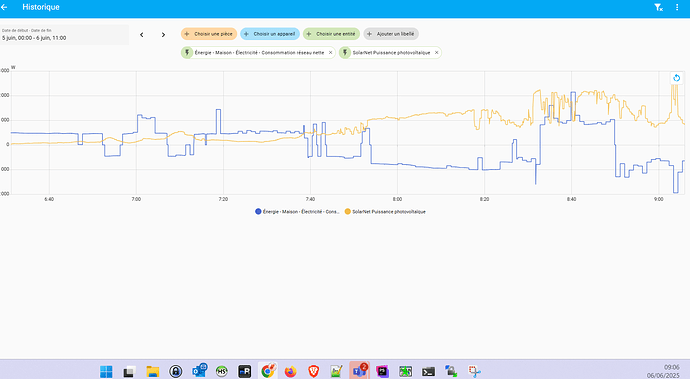Remove the SolarNet Puissance photovoltaïque chip

click(x=437, y=52)
